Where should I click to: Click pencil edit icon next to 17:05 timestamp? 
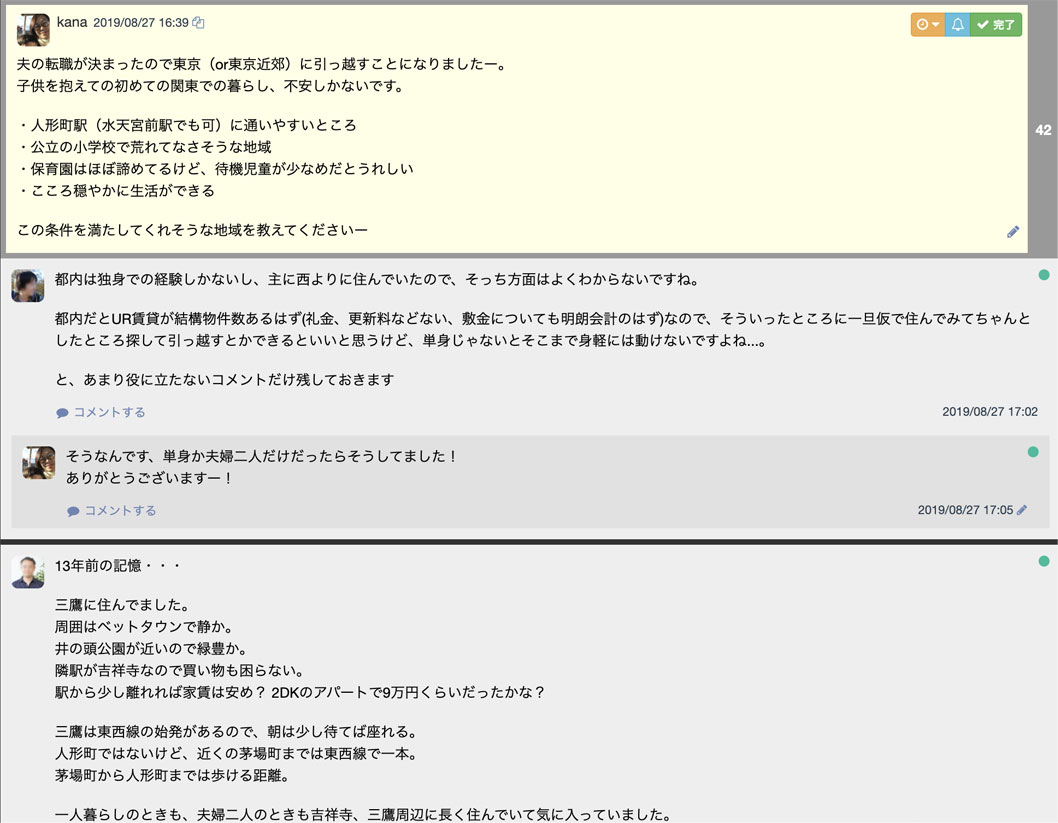(1022, 510)
